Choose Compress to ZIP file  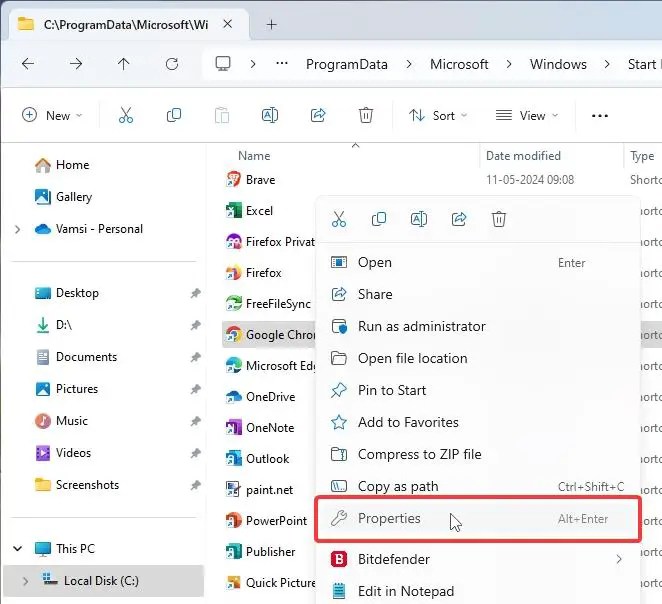pyautogui.click(x=478, y=454)
